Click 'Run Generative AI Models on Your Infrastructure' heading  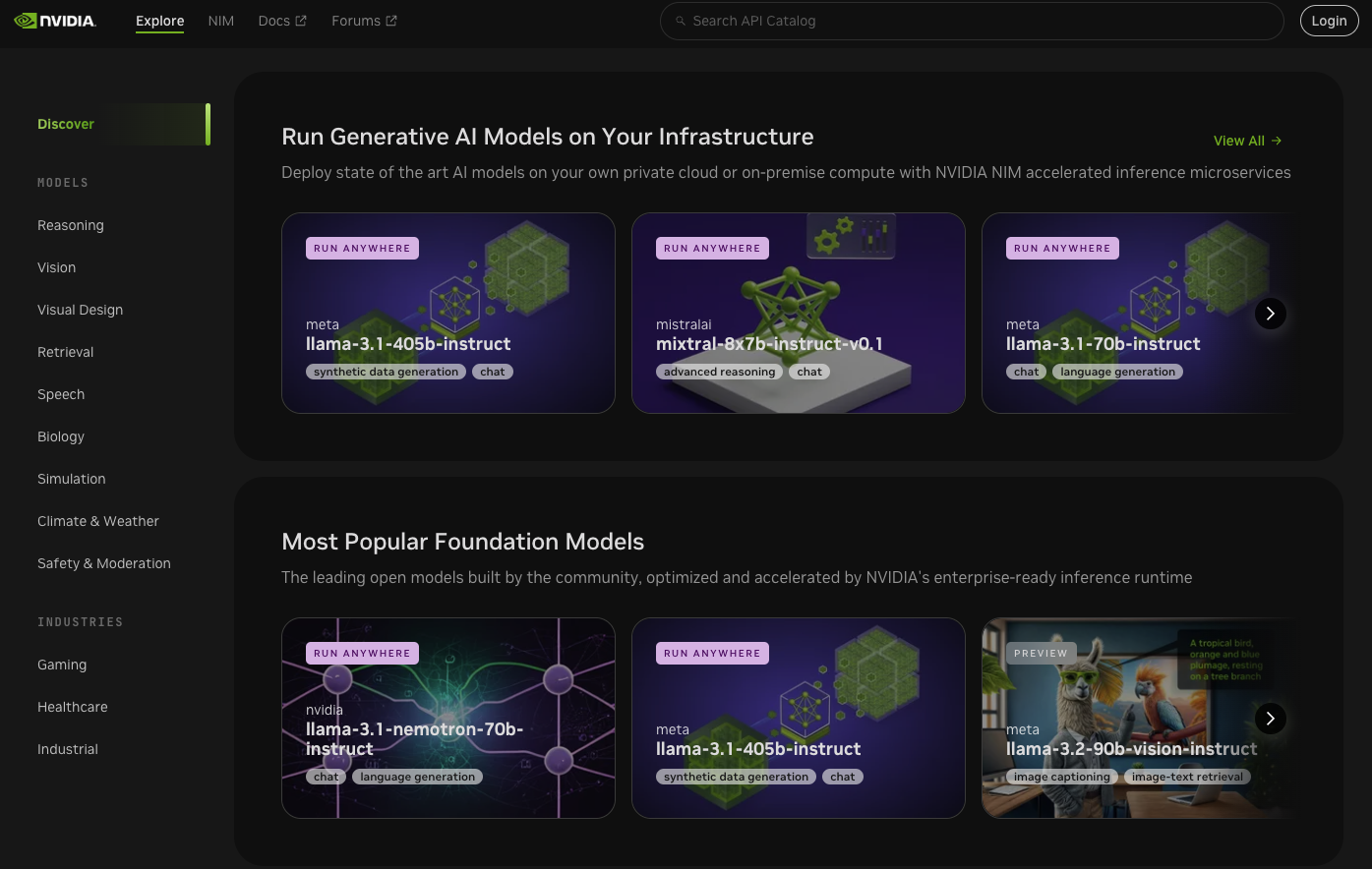pos(548,137)
